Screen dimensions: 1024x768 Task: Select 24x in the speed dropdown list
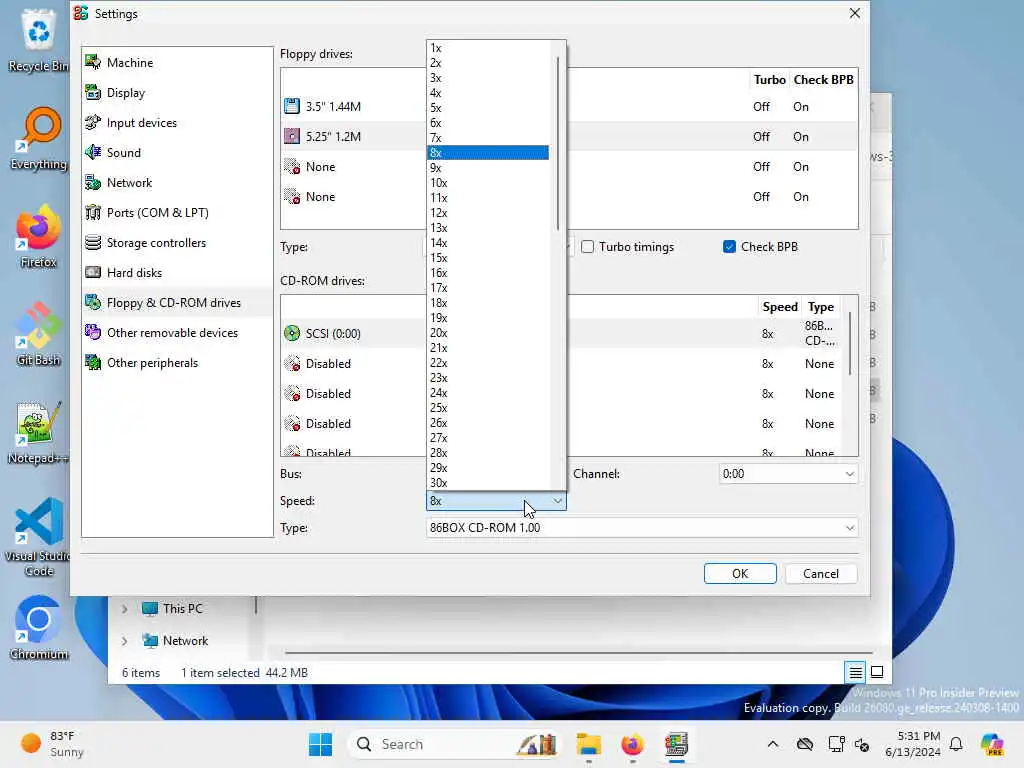[x=488, y=393]
